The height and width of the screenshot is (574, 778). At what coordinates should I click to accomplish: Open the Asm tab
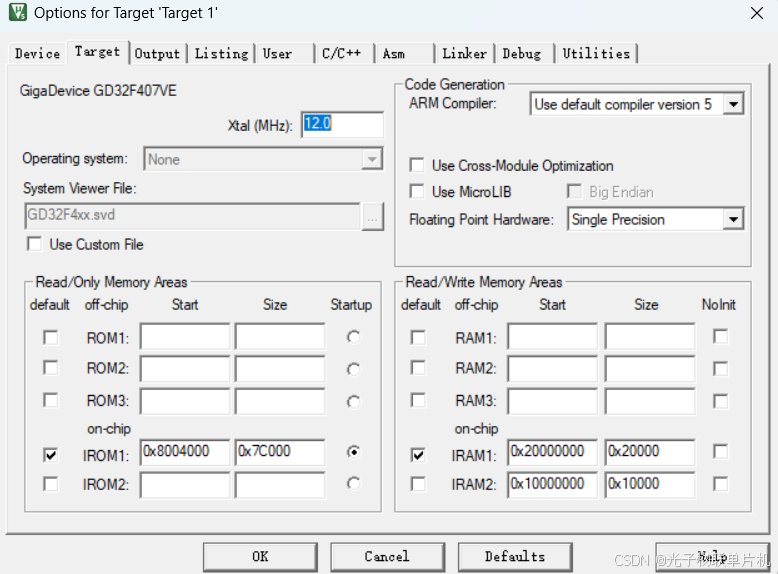[x=403, y=53]
